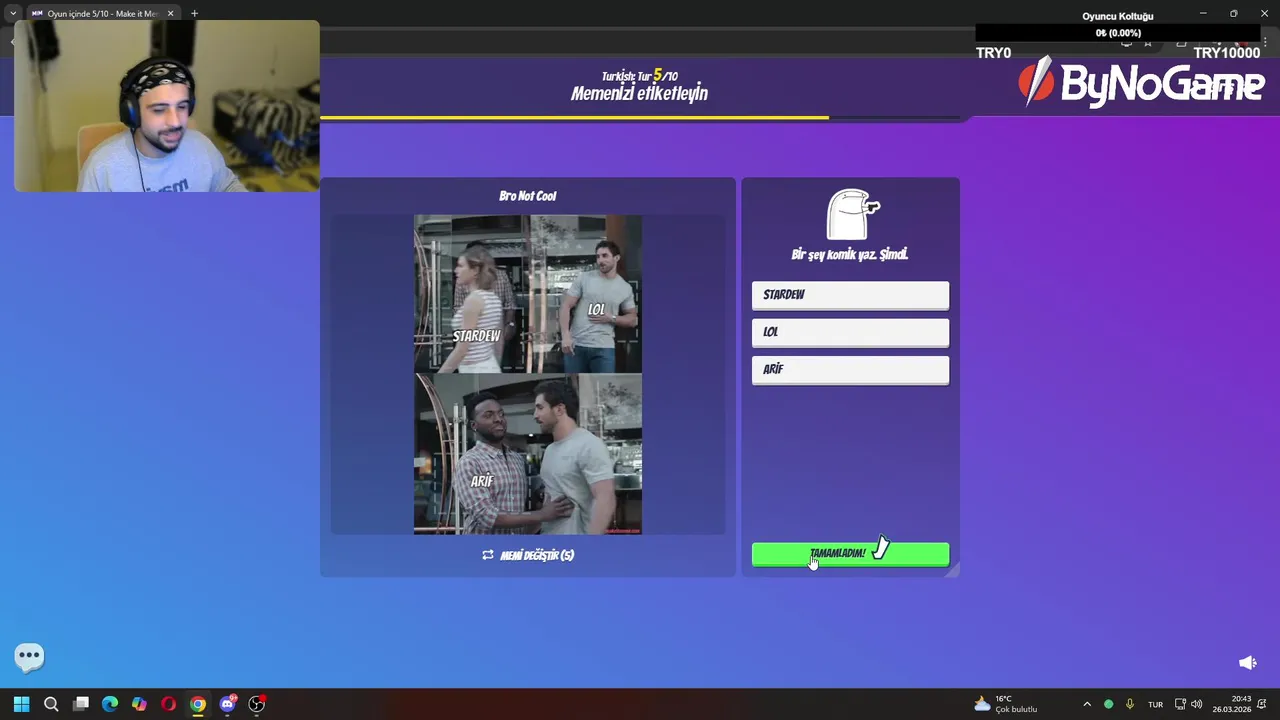
Task: Click the webcam overlay video
Action: click(x=167, y=106)
